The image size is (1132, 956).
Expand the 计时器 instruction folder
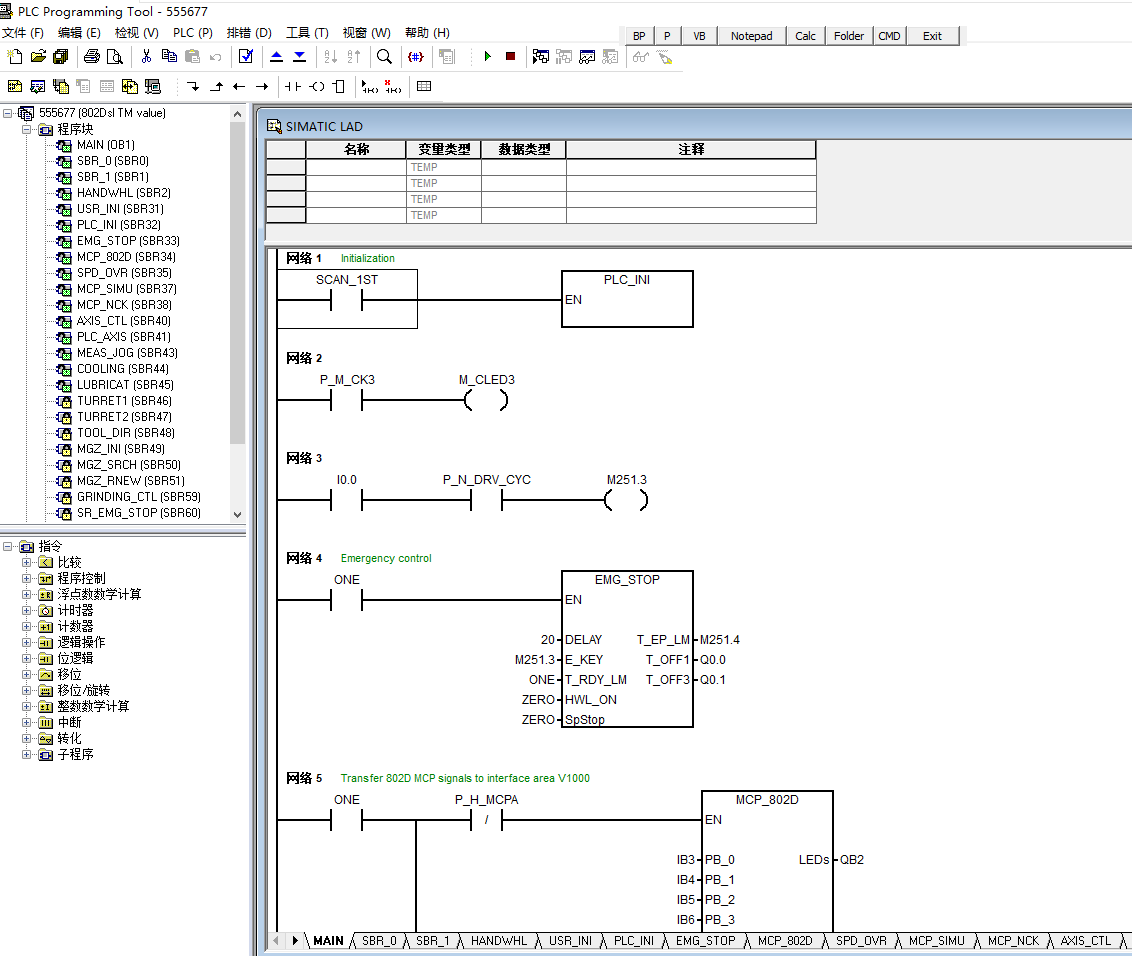tap(27, 610)
